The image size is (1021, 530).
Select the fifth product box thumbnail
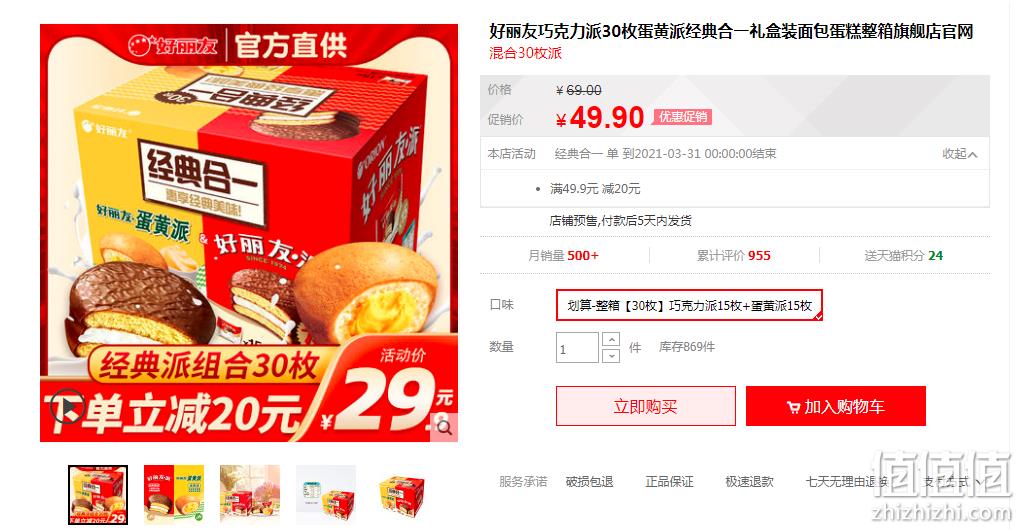401,495
